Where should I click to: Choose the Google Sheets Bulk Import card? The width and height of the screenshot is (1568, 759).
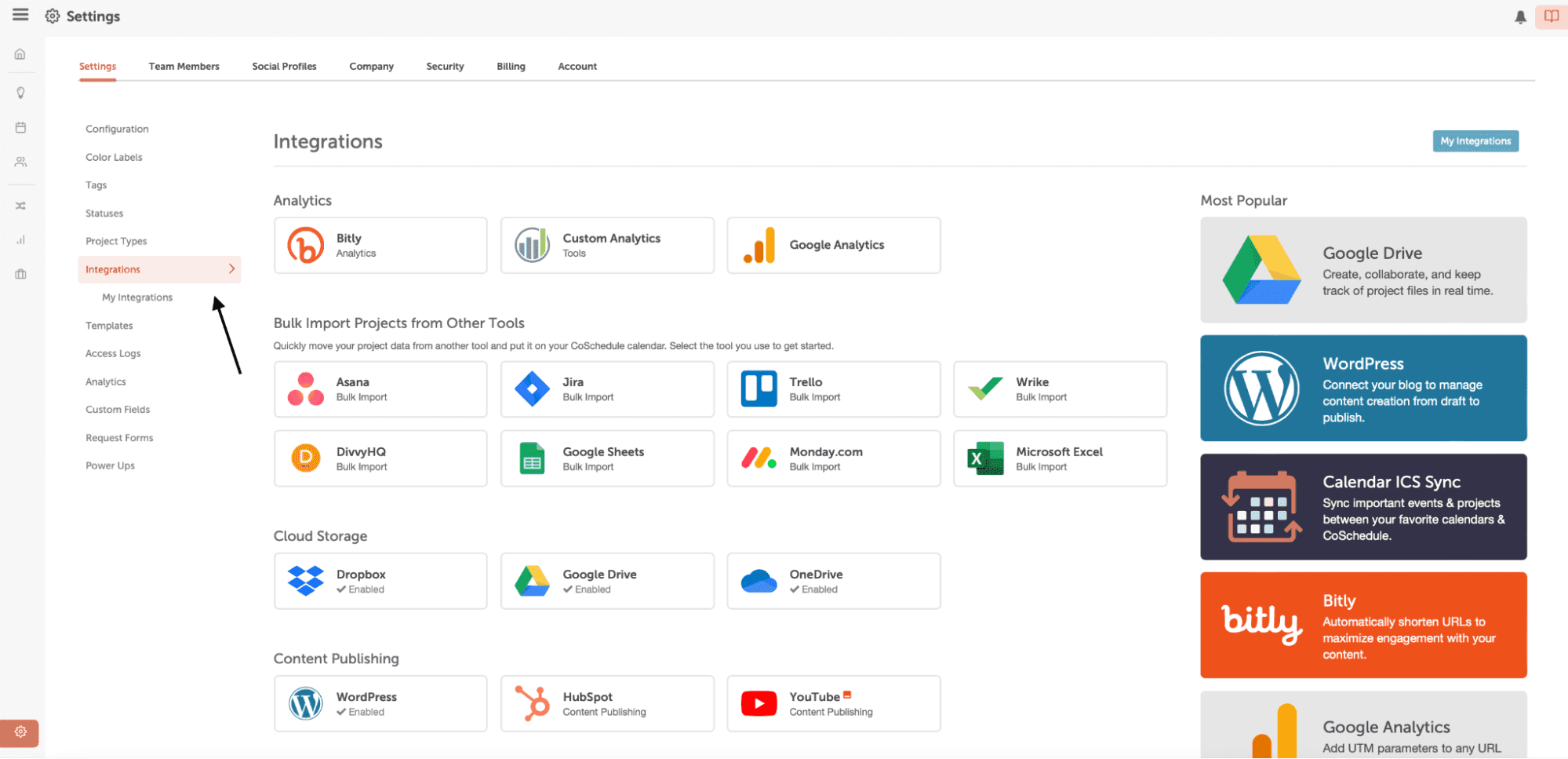(x=607, y=458)
